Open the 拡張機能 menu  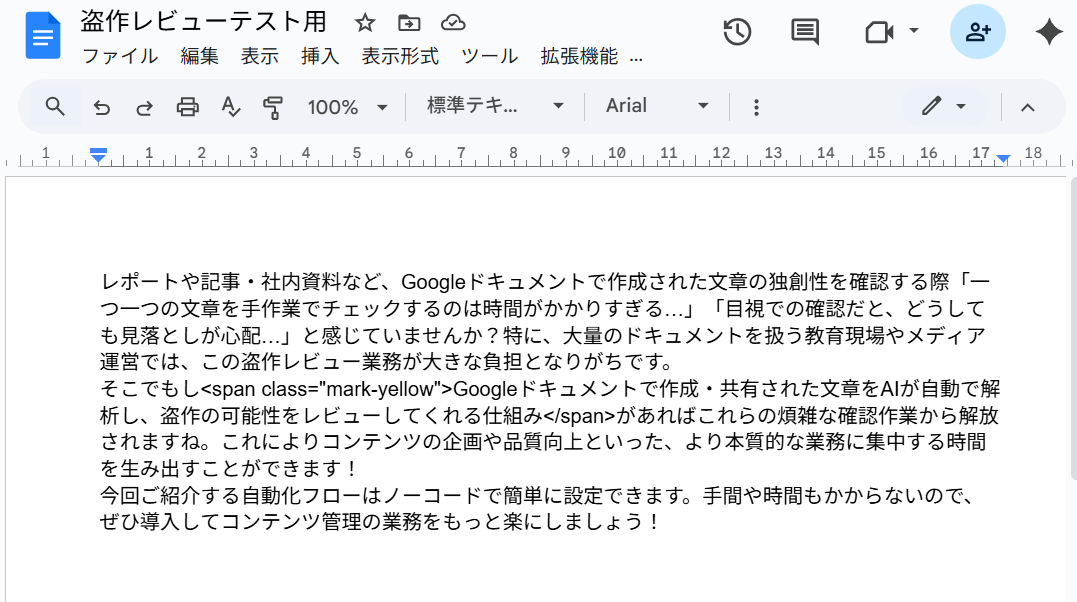579,56
